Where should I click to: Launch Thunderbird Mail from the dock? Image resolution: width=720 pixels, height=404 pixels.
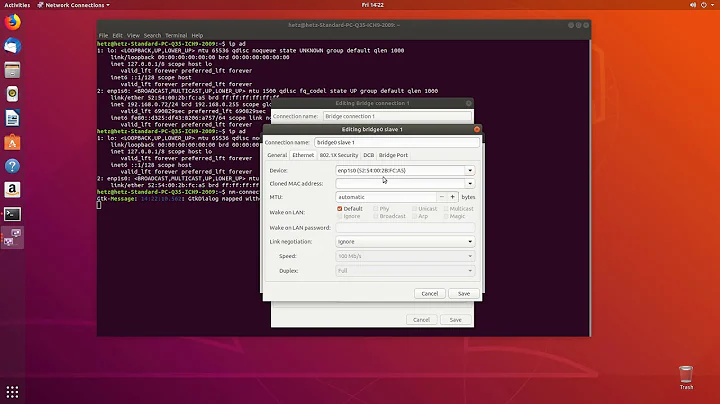tap(13, 46)
